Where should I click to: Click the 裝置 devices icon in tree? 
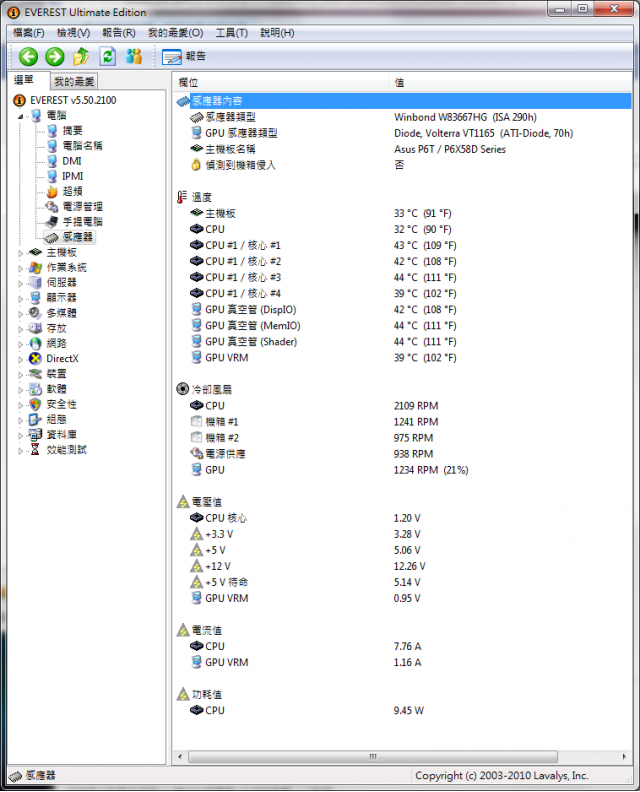coord(35,374)
